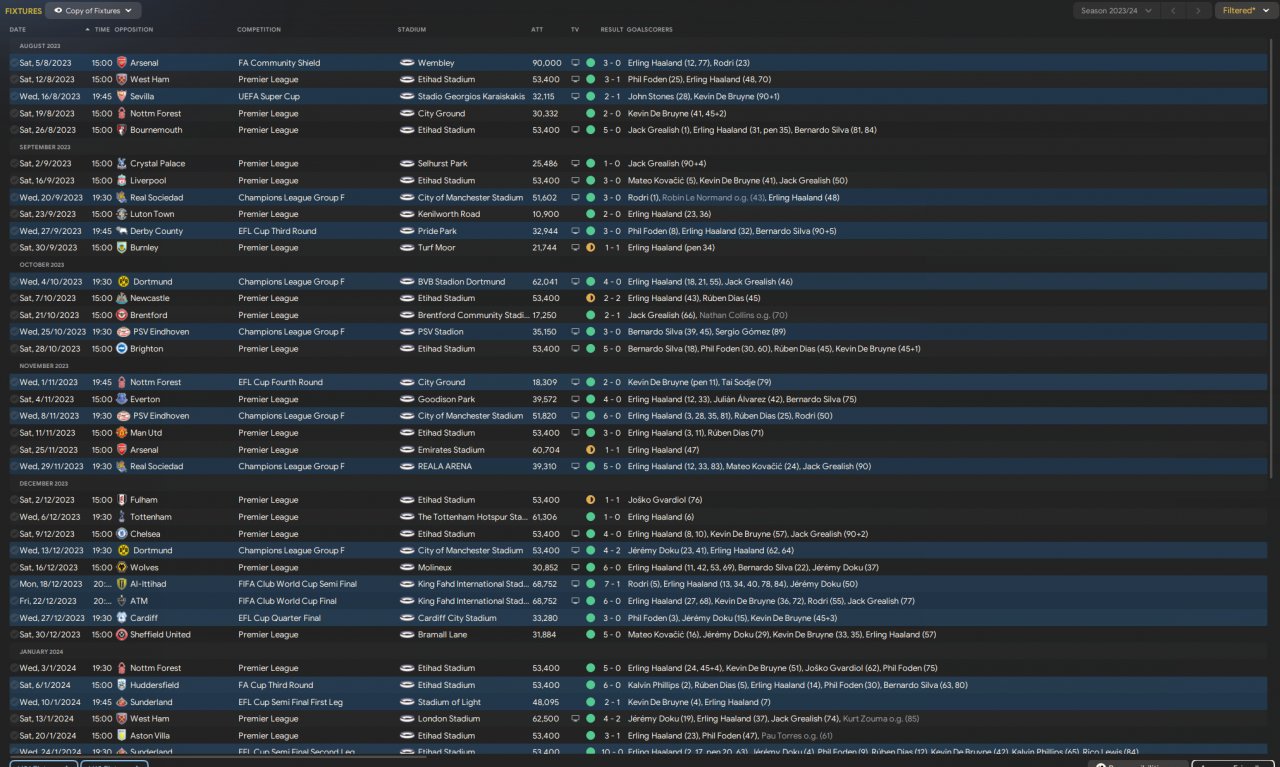
Task: Sort by the Stadium column header
Action: pos(411,30)
